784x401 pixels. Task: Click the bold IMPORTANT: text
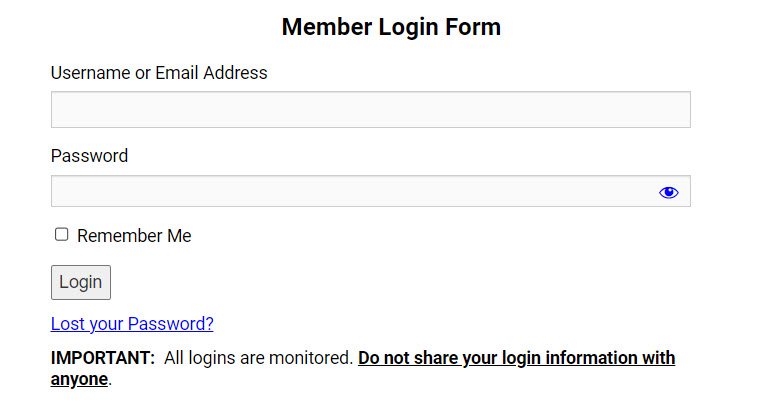tap(103, 358)
